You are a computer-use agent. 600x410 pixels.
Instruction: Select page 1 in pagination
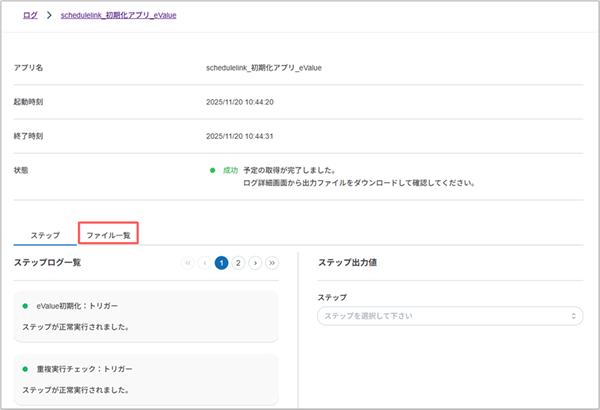(222, 263)
